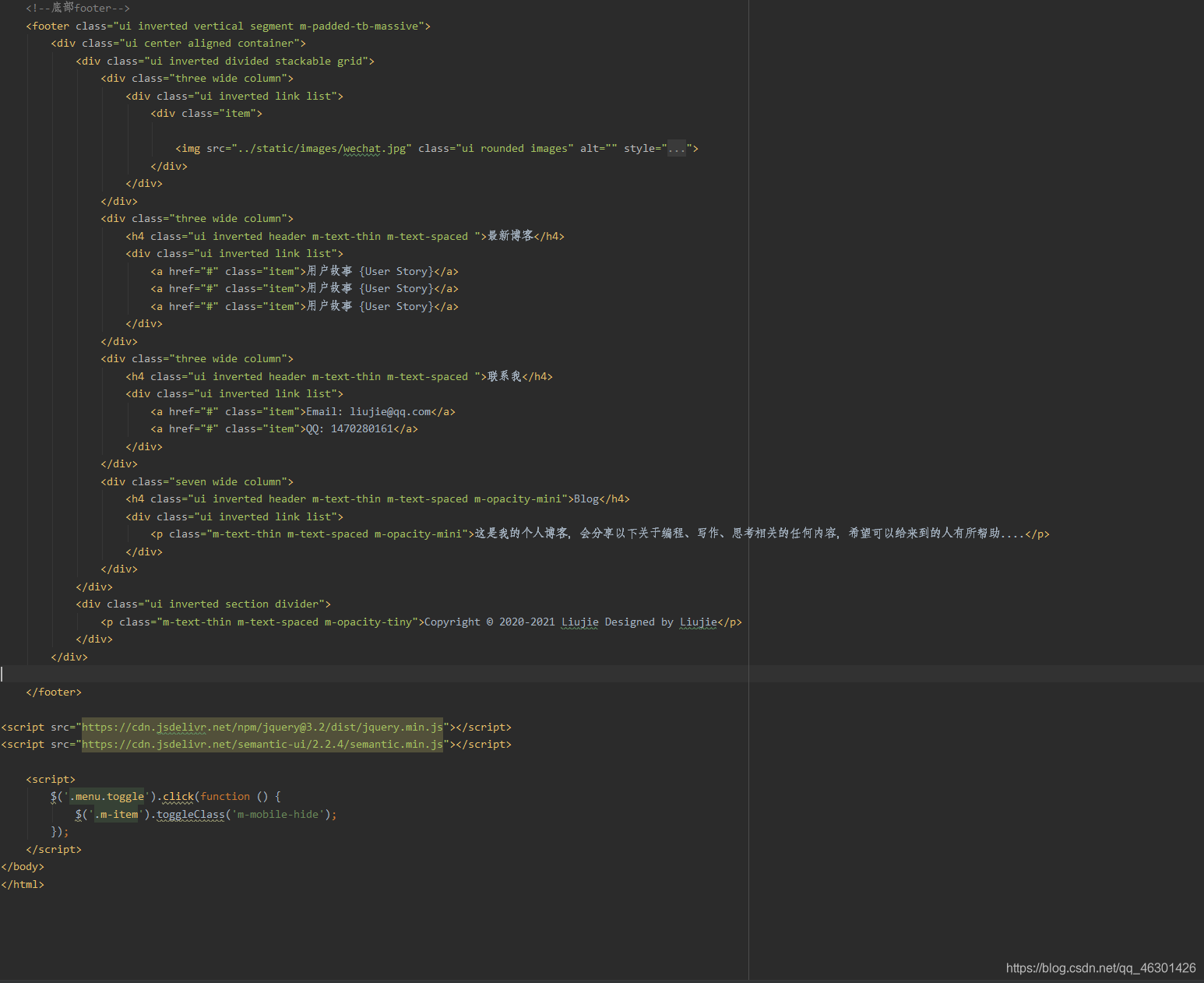1204x983 pixels.
Task: Click the Email: liujie@qq.com anchor line
Action: 303,411
